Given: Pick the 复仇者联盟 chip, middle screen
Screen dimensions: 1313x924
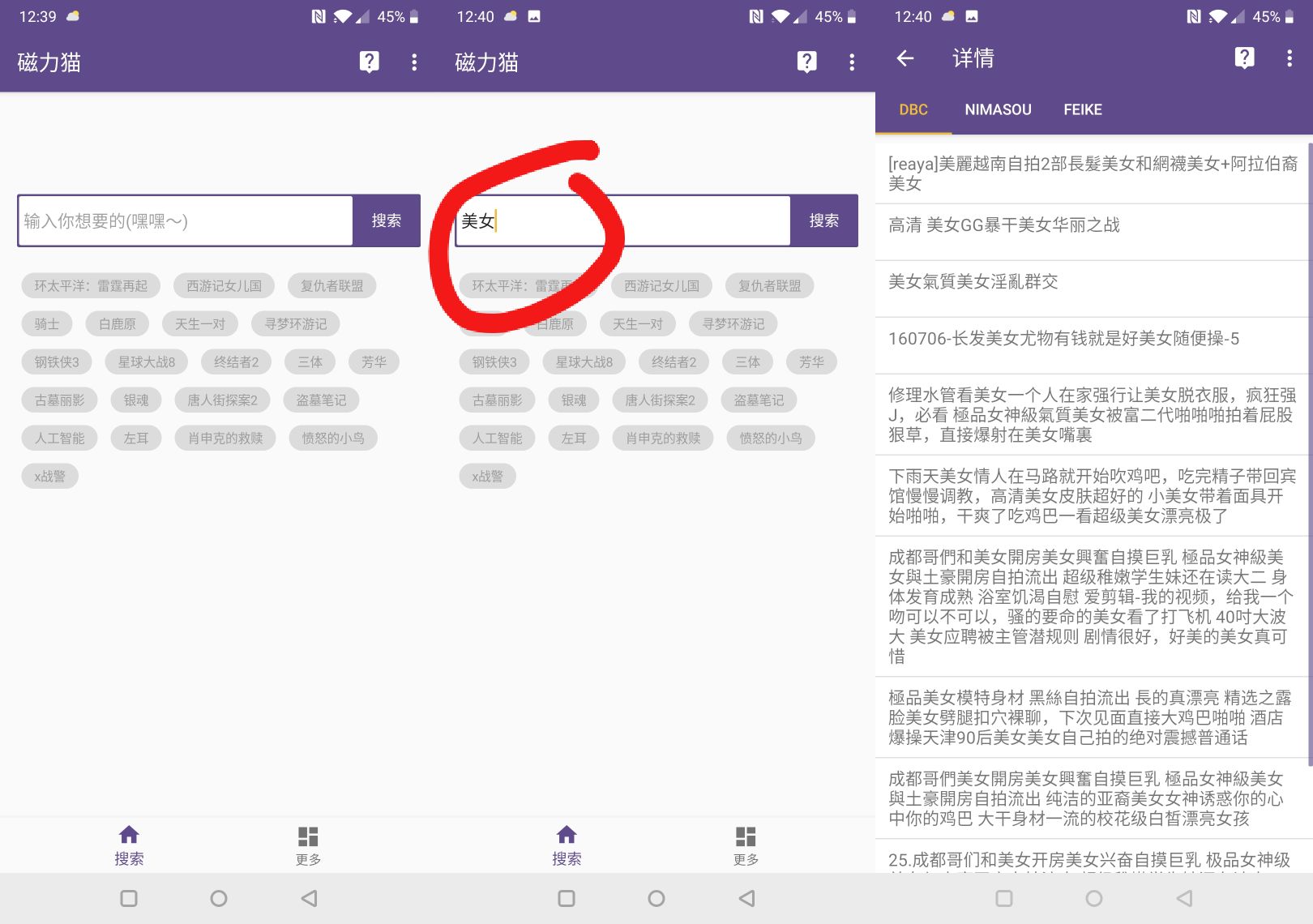Looking at the screenshot, I should [x=770, y=286].
